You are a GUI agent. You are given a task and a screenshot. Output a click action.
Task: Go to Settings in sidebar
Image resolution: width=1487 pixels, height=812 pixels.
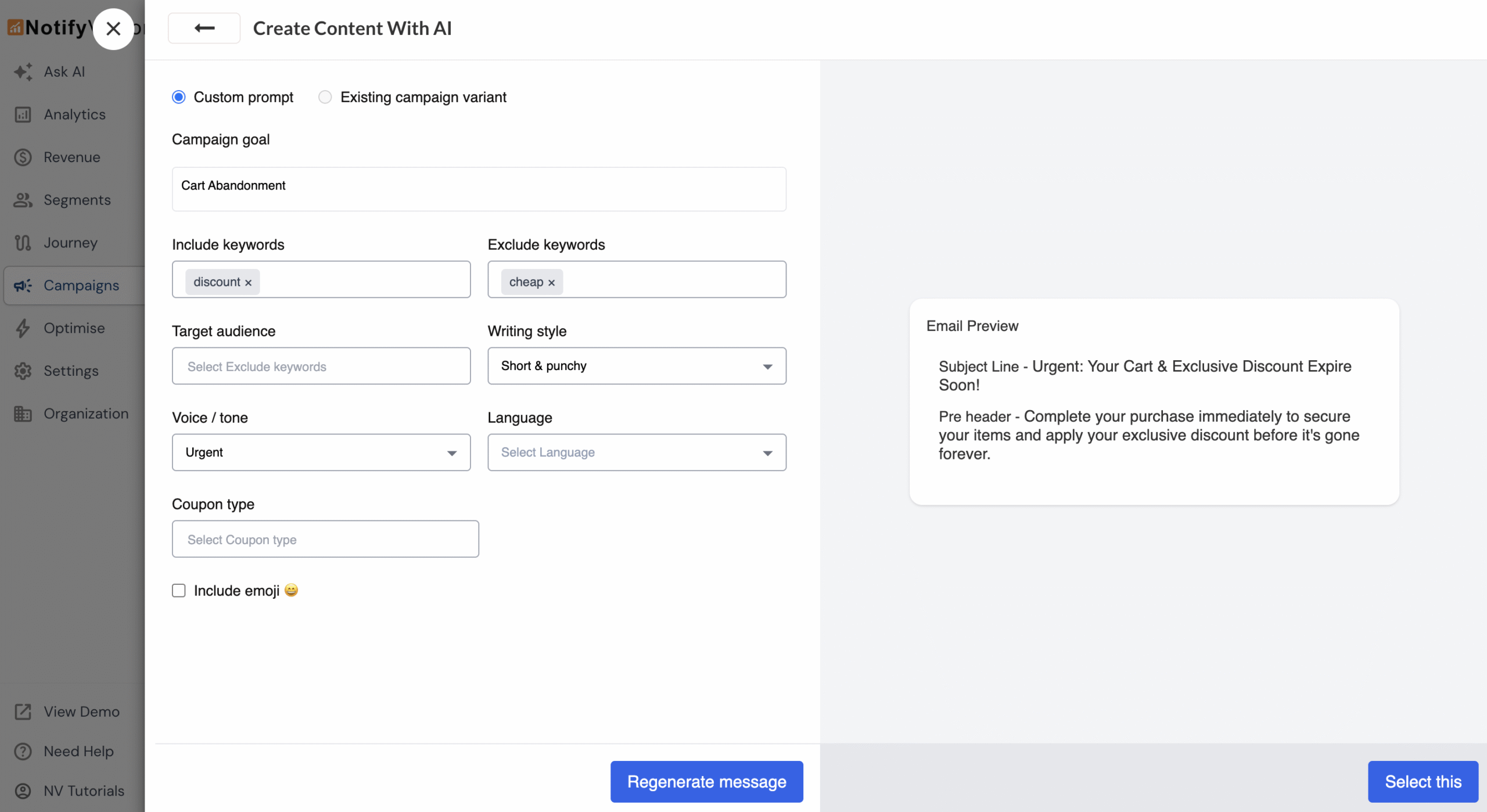[71, 371]
